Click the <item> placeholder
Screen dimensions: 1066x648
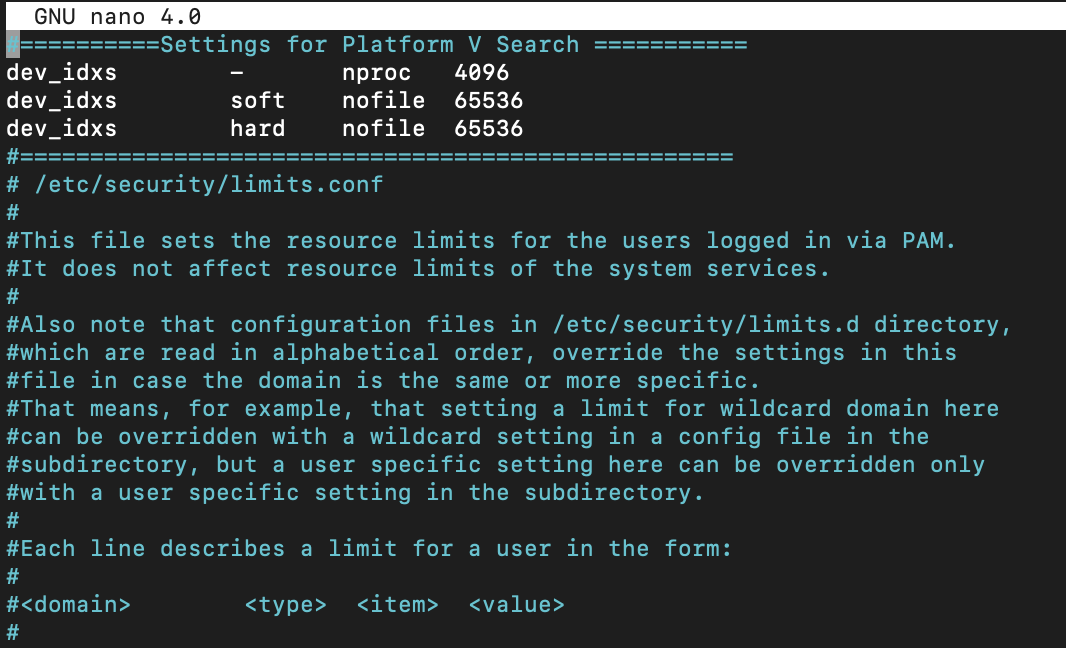point(397,605)
